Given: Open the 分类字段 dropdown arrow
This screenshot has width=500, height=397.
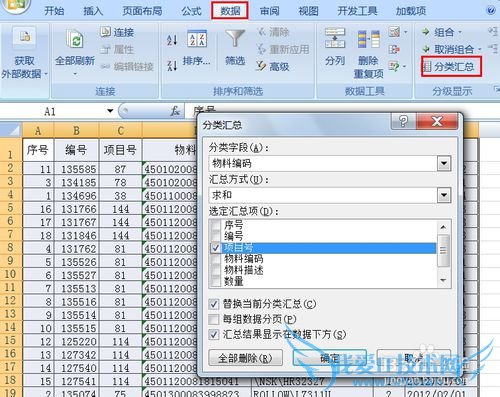Looking at the screenshot, I should 444,163.
